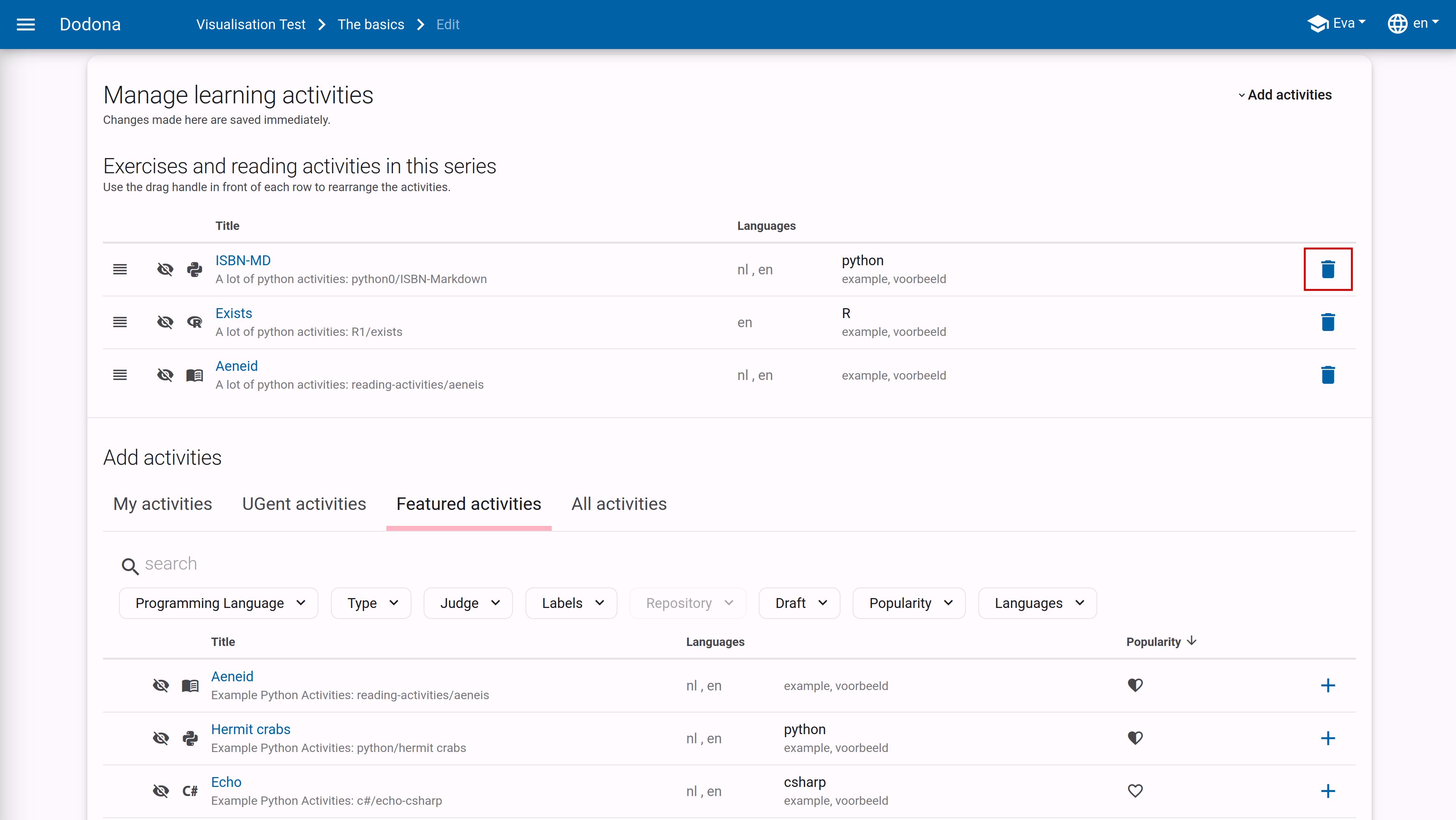Open the Aeneid link in the series table
The image size is (1456, 820).
[x=237, y=366]
